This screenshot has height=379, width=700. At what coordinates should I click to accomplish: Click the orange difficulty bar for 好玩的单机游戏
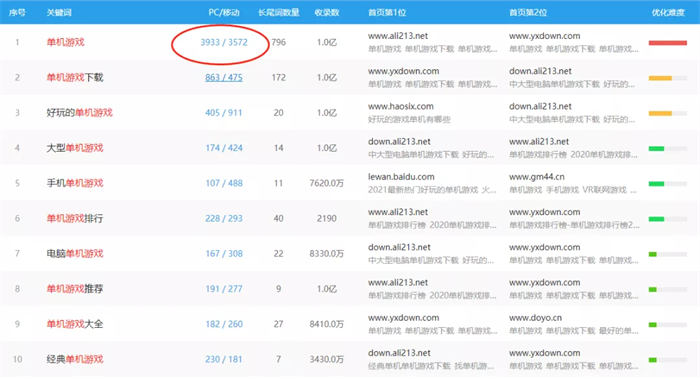tap(660, 113)
